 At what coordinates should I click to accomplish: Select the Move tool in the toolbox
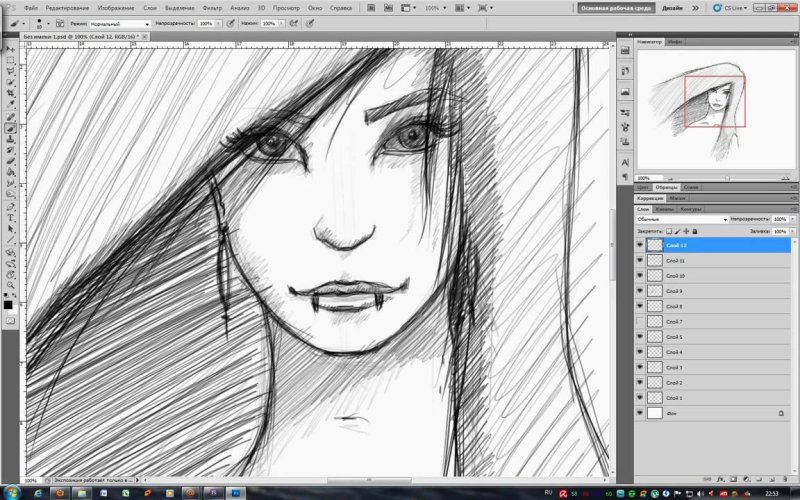(x=11, y=48)
